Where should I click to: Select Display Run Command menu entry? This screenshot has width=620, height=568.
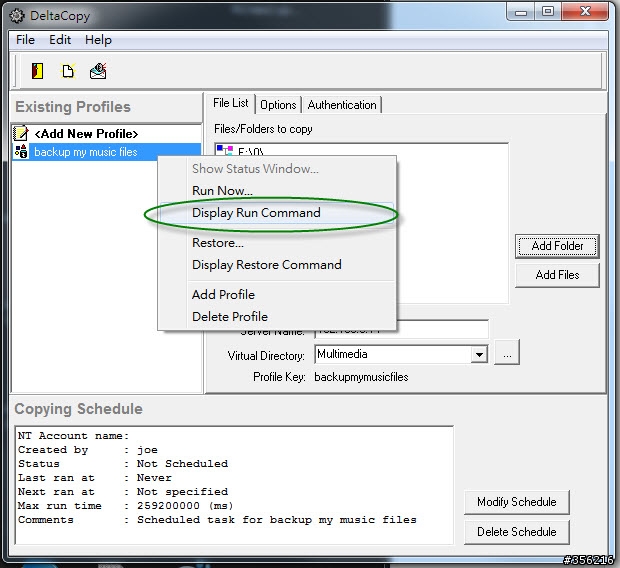pyautogui.click(x=277, y=213)
